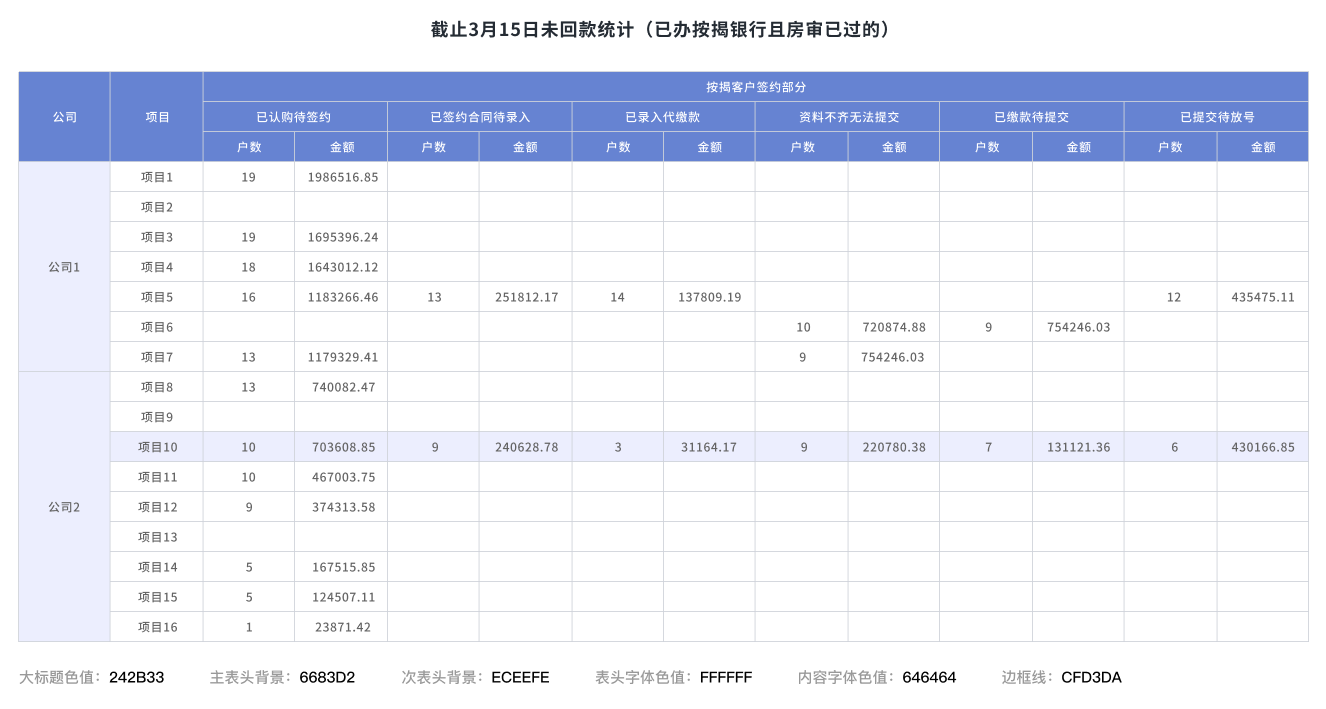Viewport: 1326px width, 709px height.
Task: Select 户数 sub-header under 已认购待签约
Action: 249,147
